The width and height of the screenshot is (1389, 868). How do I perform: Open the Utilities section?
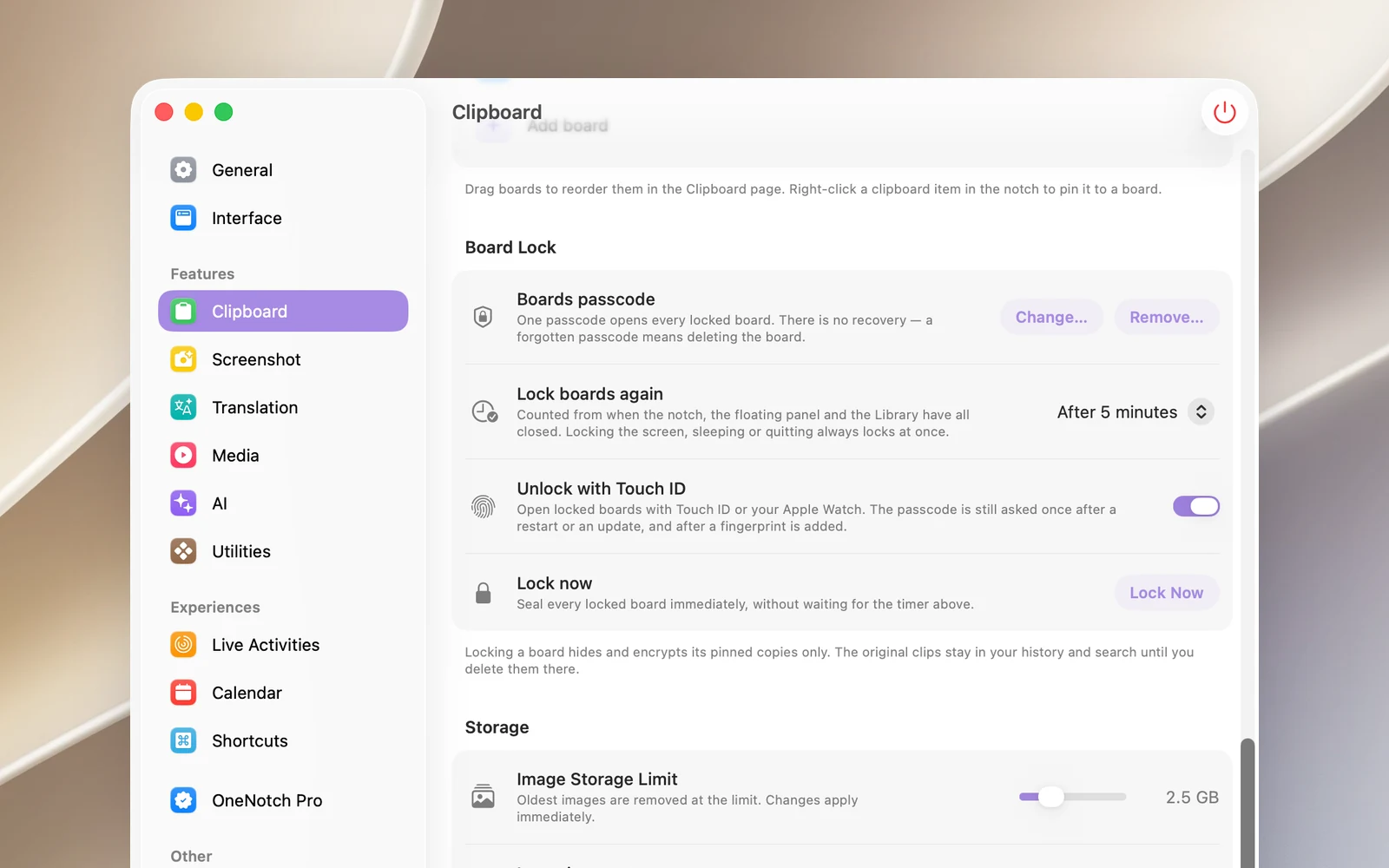coord(283,551)
